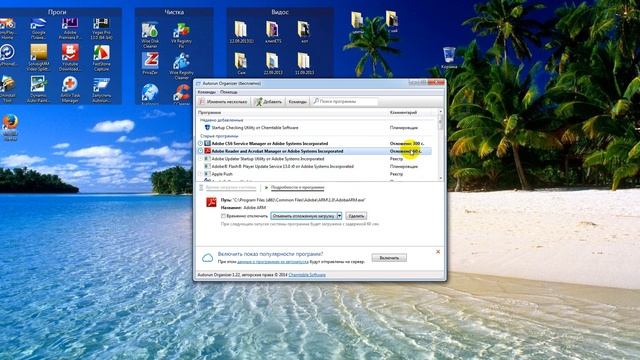Click the Включить button in banner

389,258
